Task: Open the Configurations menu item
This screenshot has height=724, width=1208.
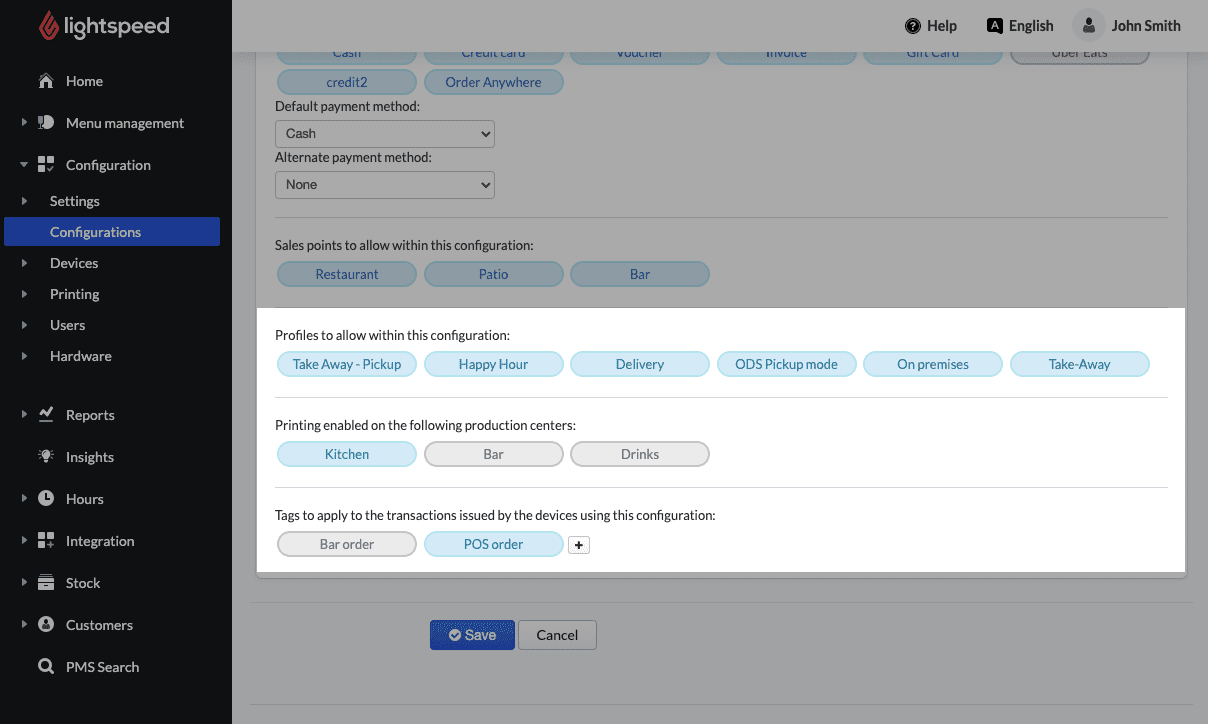Action: (96, 232)
